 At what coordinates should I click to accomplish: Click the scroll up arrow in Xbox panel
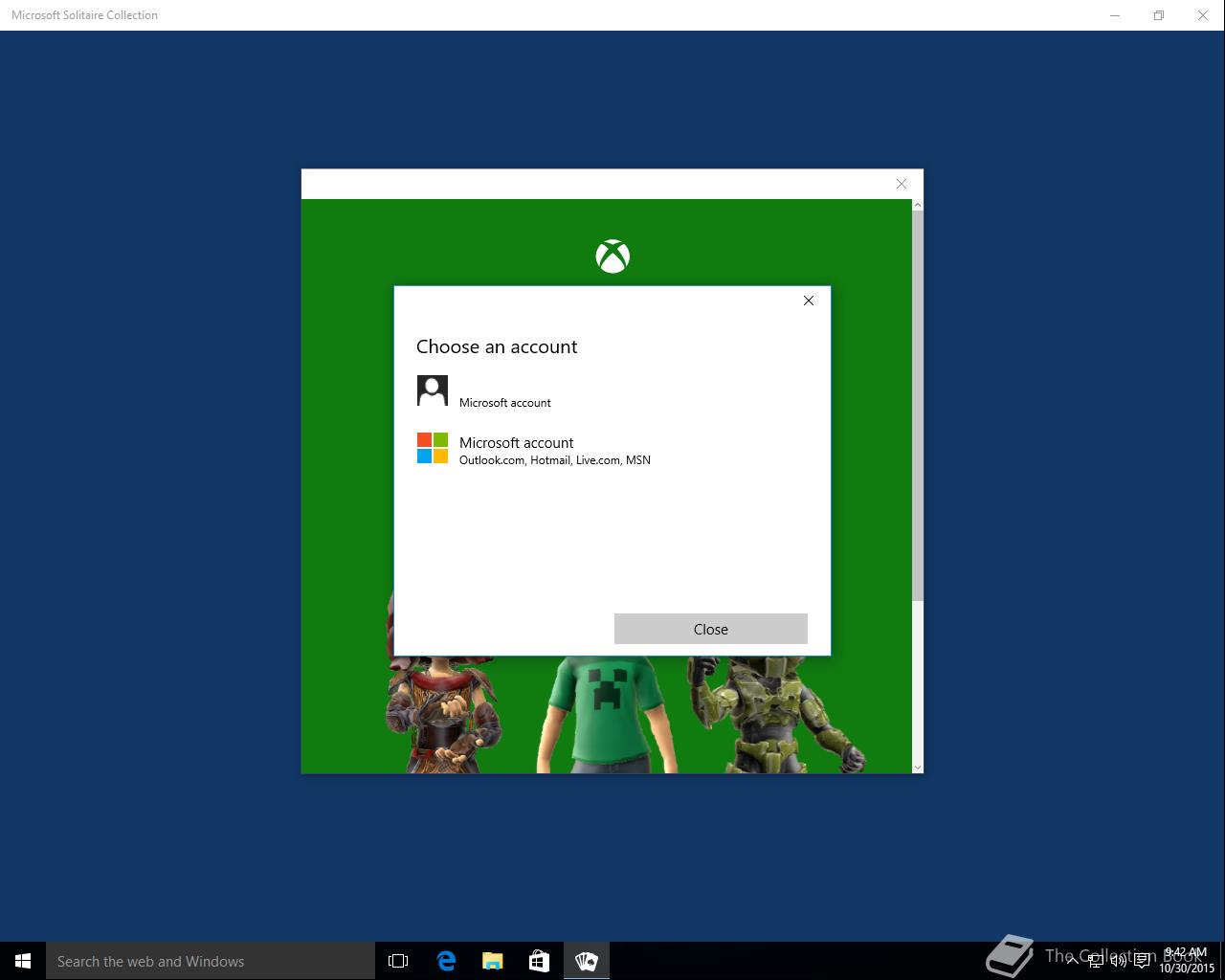(918, 205)
